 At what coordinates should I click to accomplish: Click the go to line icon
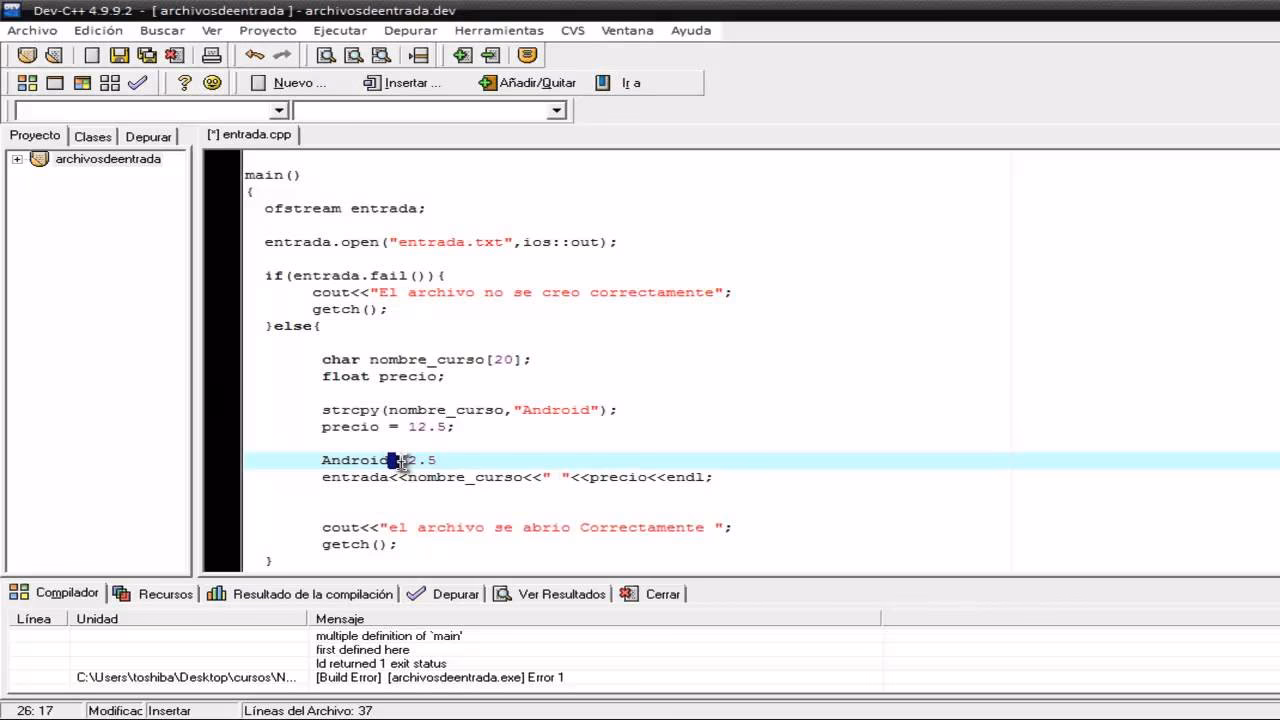click(x=419, y=56)
